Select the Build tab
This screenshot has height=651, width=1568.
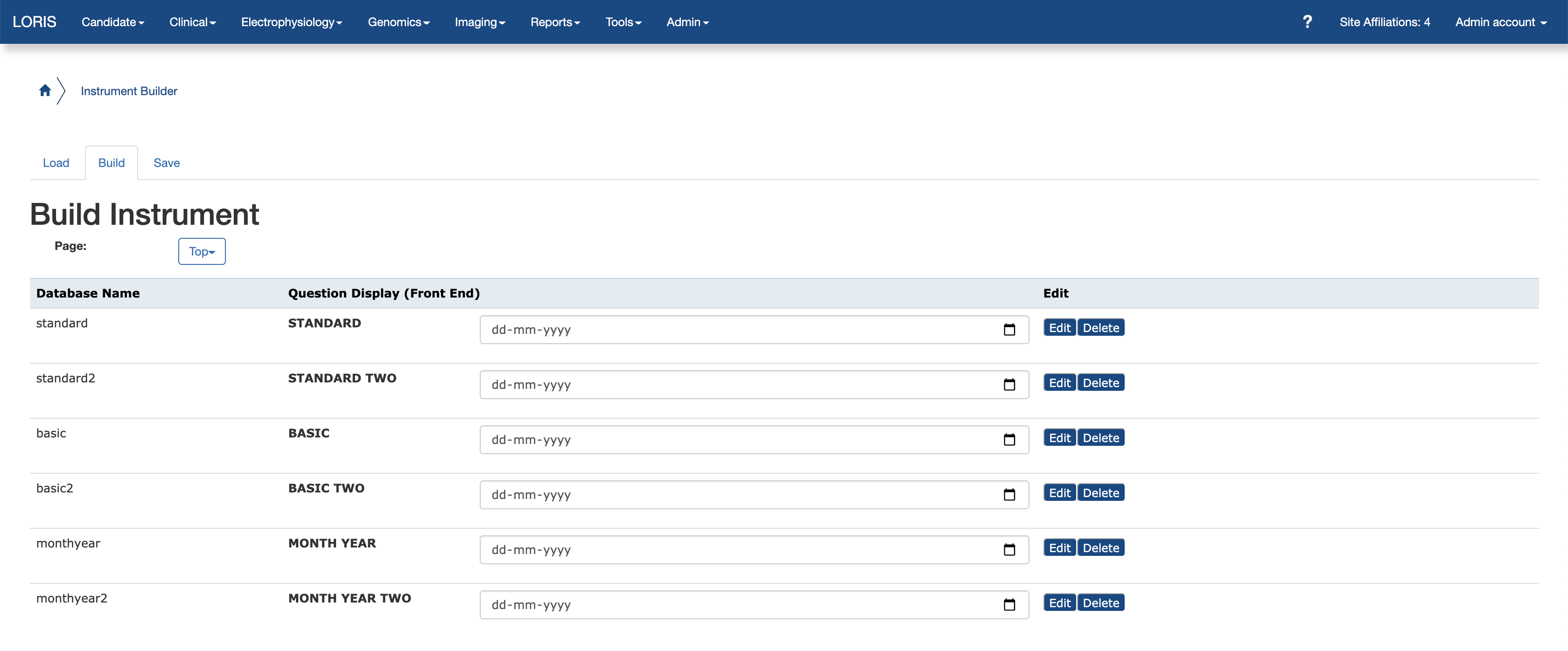point(112,163)
